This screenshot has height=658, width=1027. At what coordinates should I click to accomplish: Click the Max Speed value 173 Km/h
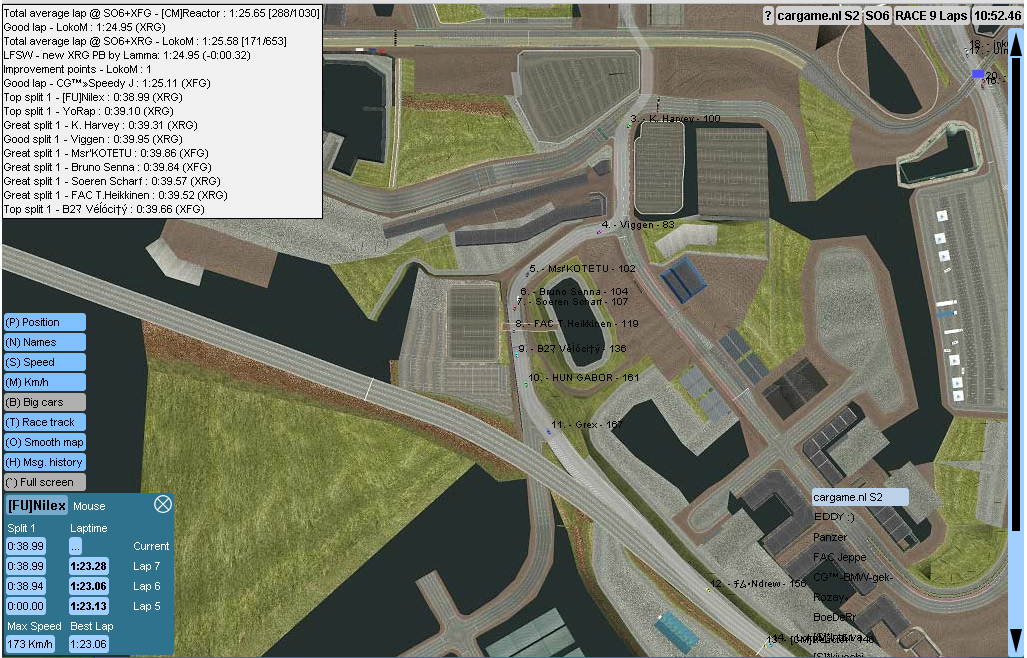(x=30, y=644)
